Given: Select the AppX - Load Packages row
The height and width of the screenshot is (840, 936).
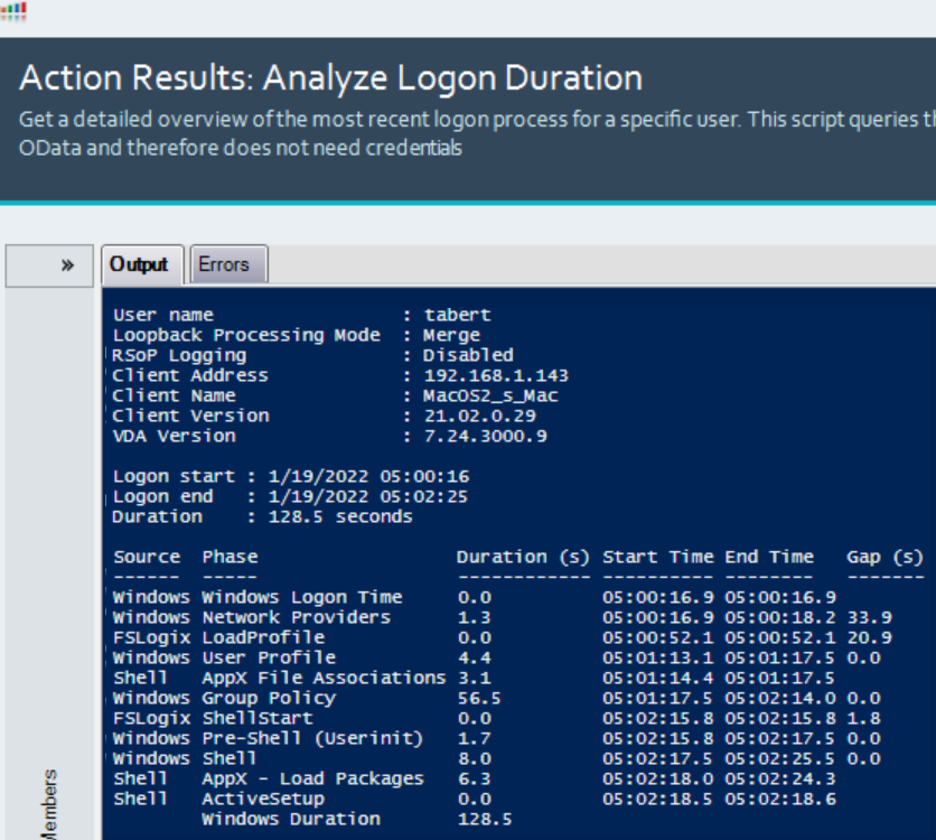Looking at the screenshot, I should click(475, 779).
